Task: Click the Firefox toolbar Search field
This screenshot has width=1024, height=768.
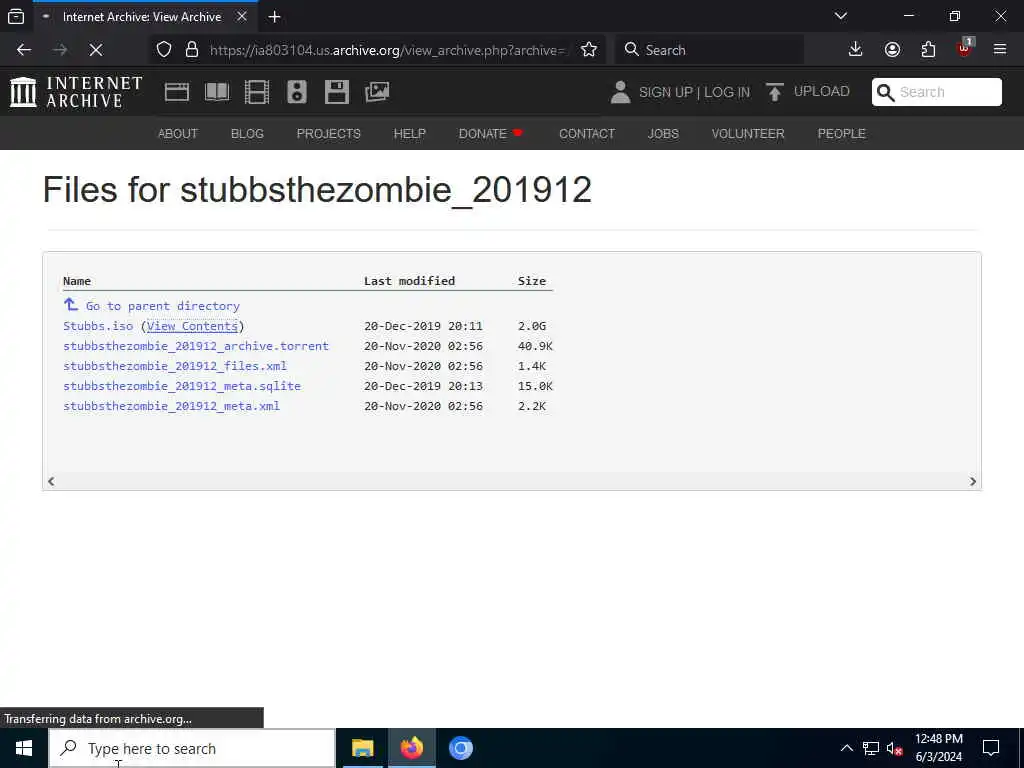Action: pos(709,50)
